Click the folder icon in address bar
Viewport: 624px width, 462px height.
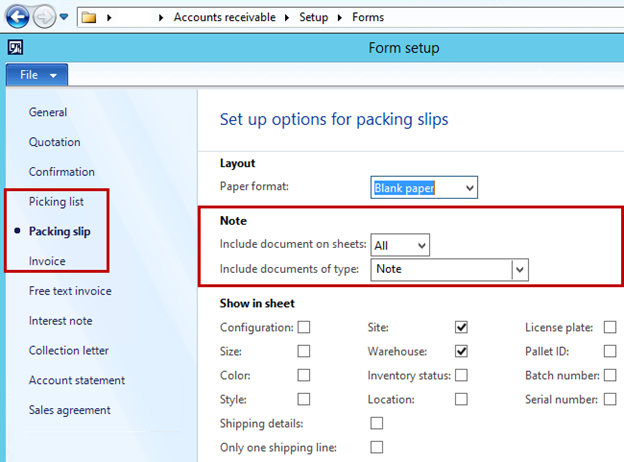point(89,18)
